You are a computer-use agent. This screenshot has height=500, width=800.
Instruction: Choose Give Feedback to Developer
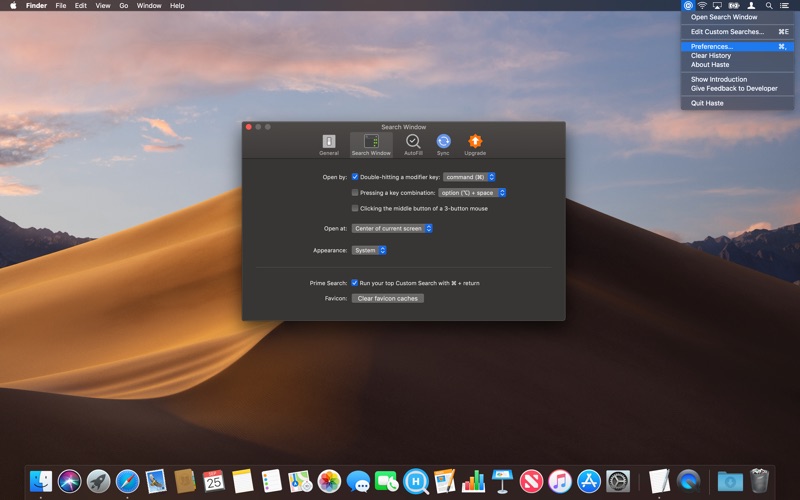click(x=737, y=88)
